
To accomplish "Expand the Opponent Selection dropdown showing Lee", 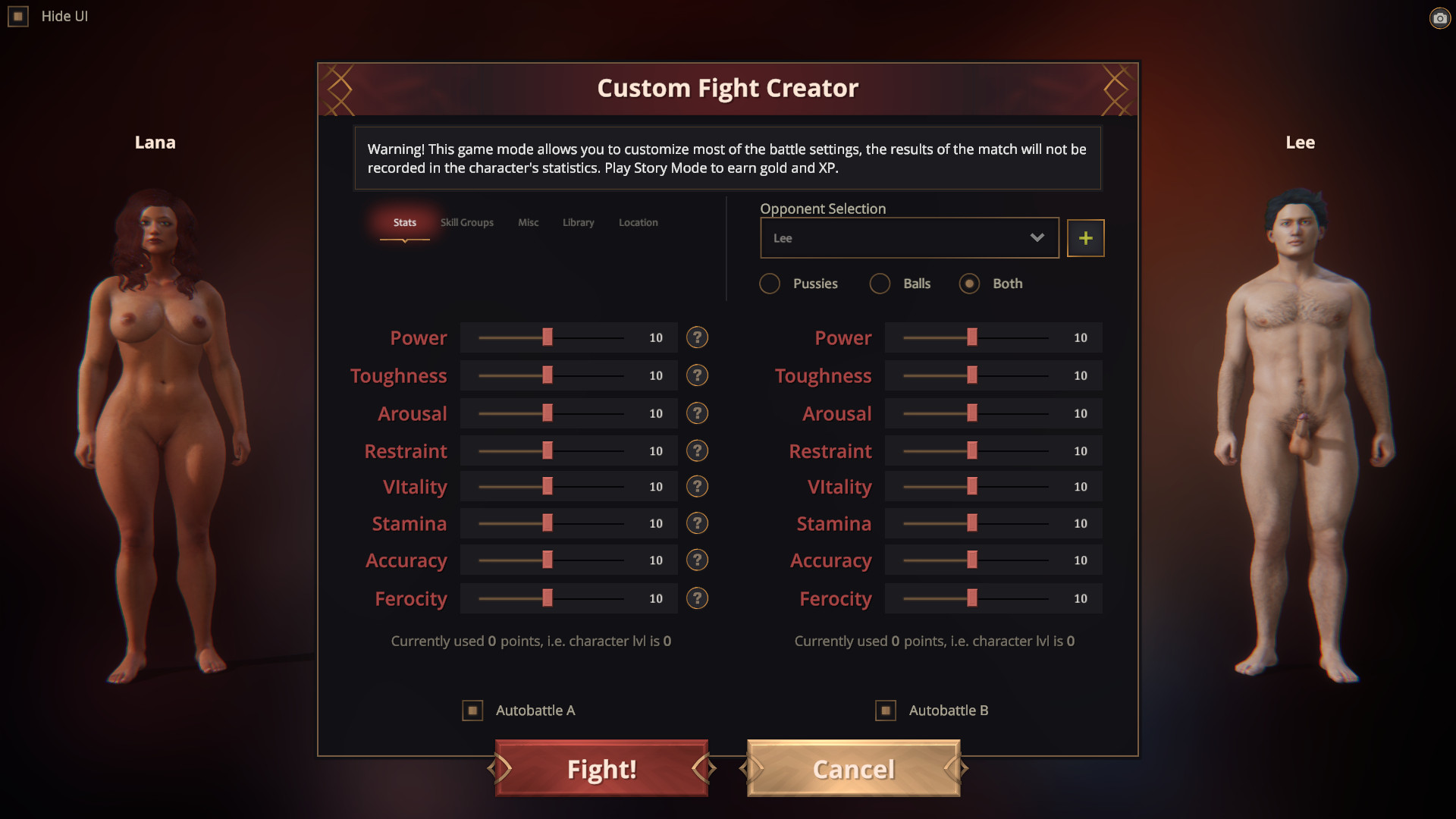I will (909, 238).
